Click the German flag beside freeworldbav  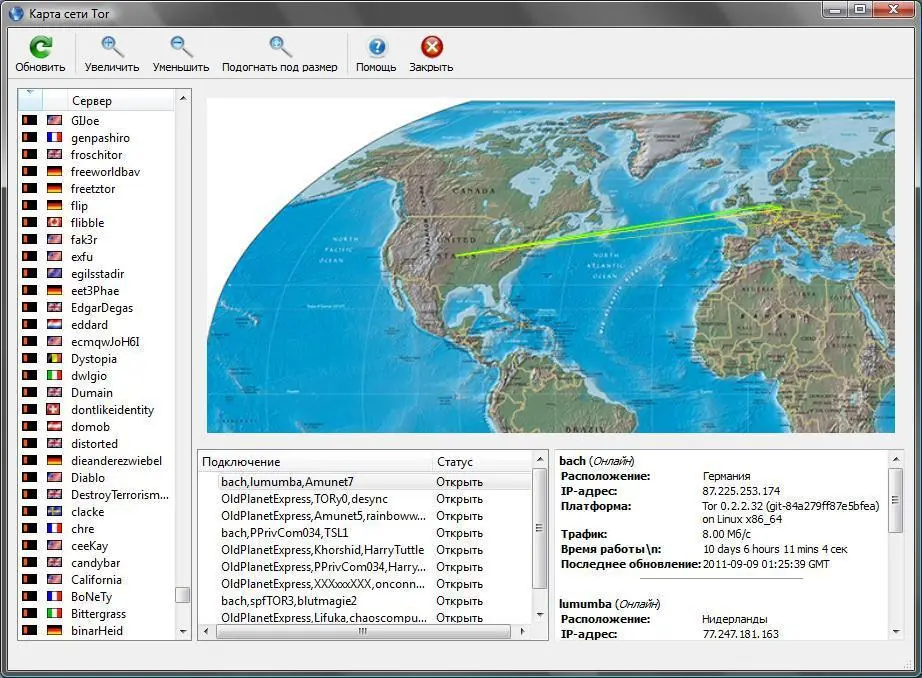tap(54, 171)
